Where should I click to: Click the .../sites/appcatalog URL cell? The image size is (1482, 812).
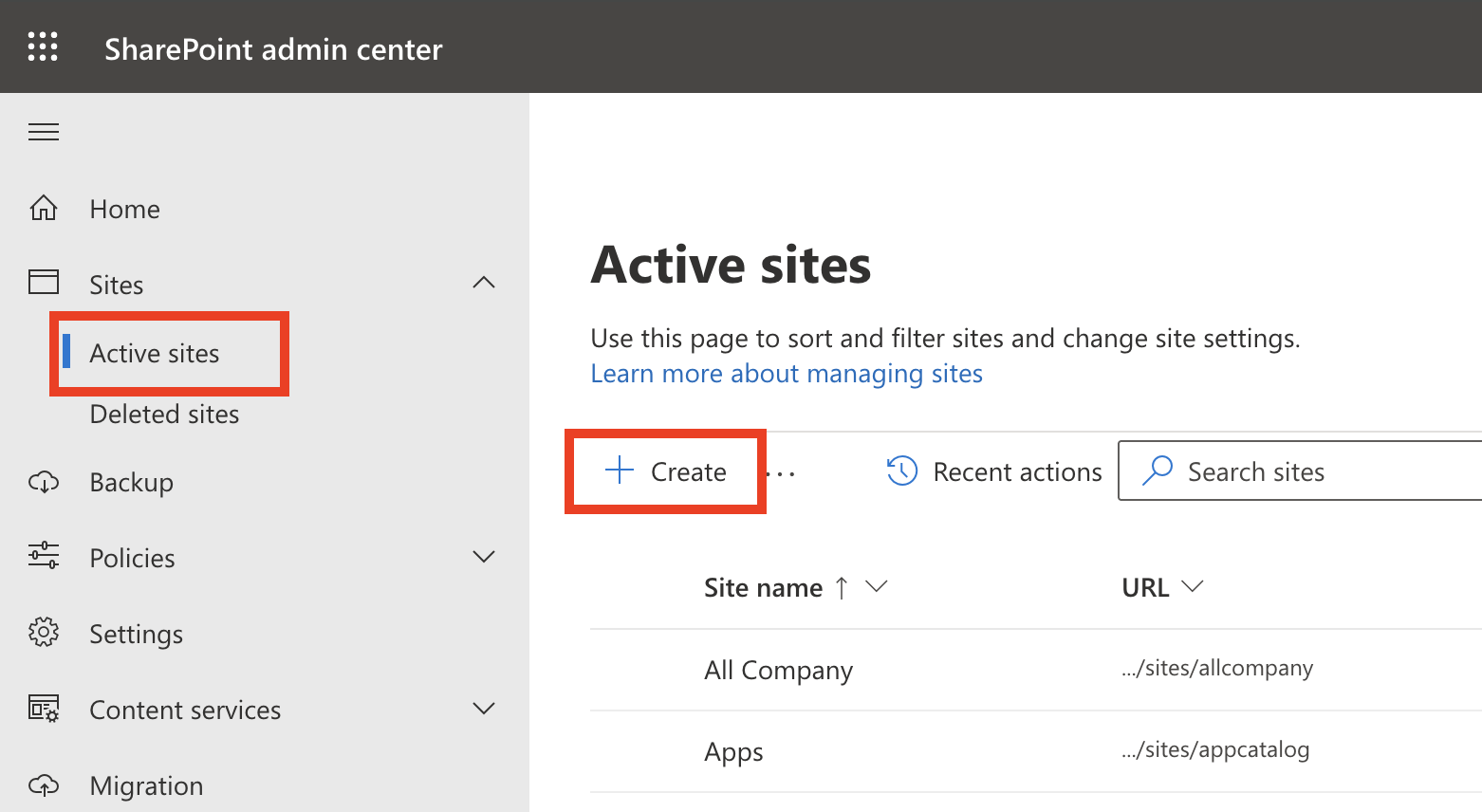[x=1215, y=749]
